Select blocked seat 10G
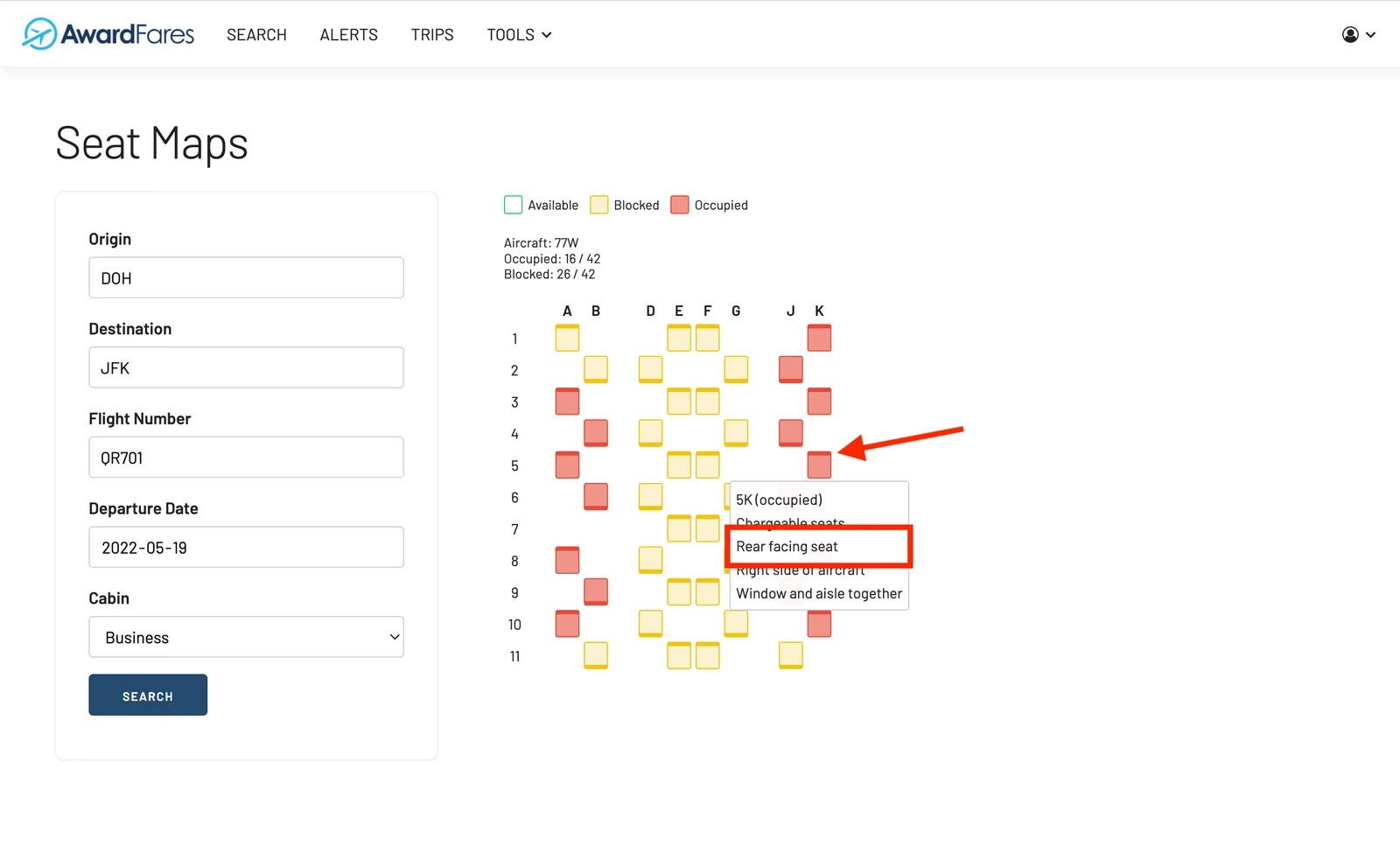Image resolution: width=1400 pixels, height=853 pixels. click(x=736, y=624)
